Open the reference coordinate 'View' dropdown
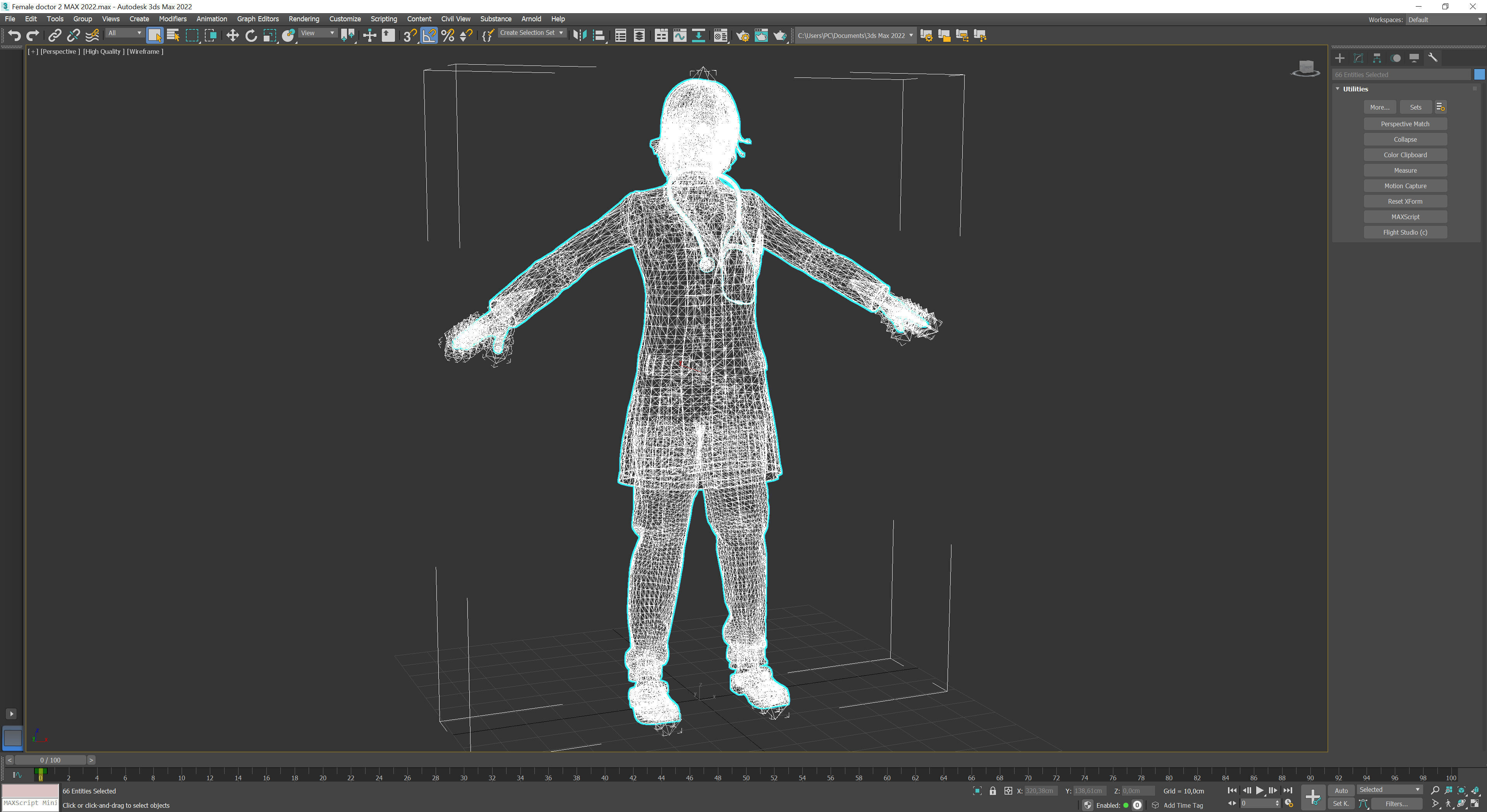The width and height of the screenshot is (1487, 812). (x=318, y=33)
